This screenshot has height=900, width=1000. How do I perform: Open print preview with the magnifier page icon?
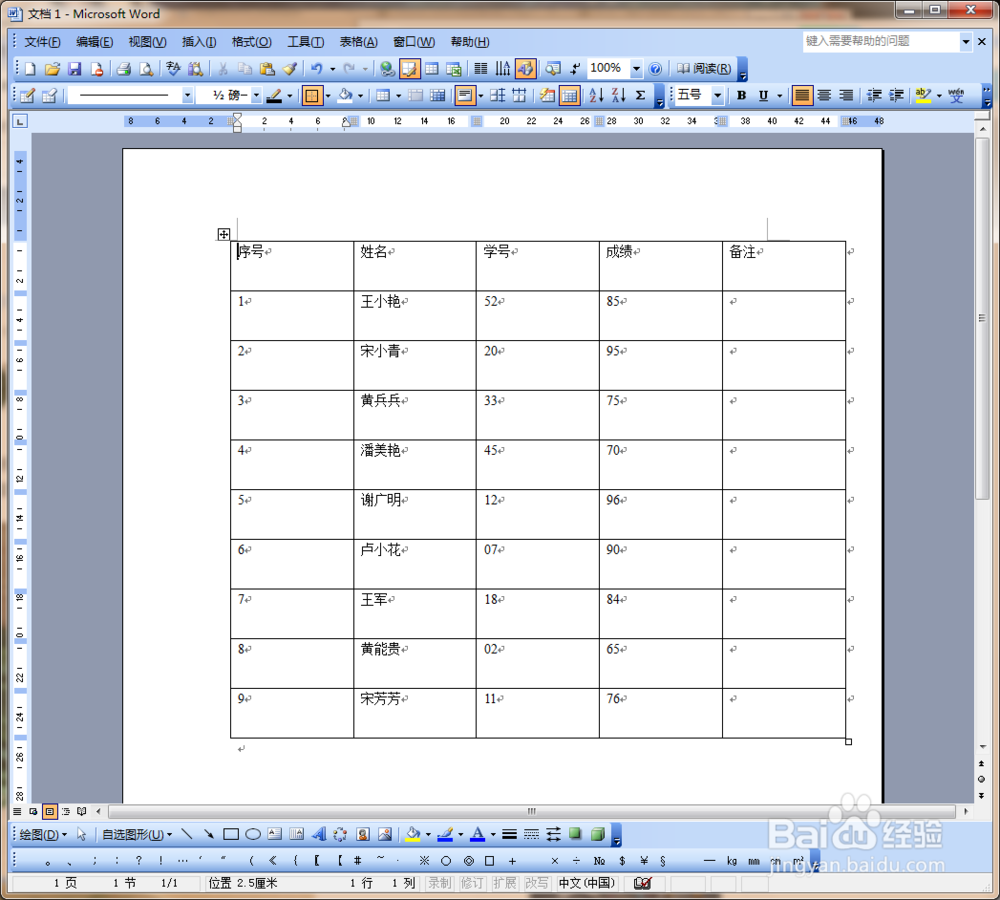pyautogui.click(x=146, y=69)
